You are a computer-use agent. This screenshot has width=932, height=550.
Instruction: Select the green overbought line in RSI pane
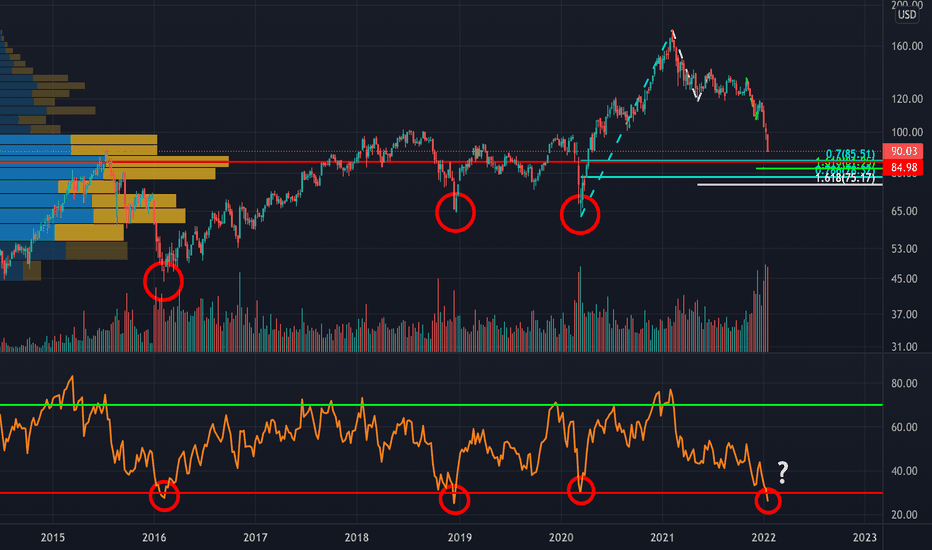point(441,406)
